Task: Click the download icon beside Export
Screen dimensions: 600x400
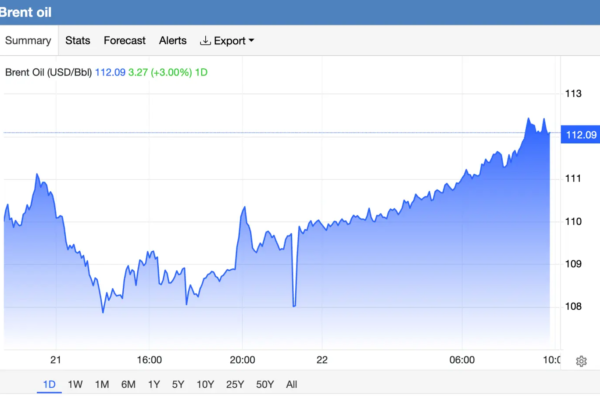Action: (x=205, y=40)
